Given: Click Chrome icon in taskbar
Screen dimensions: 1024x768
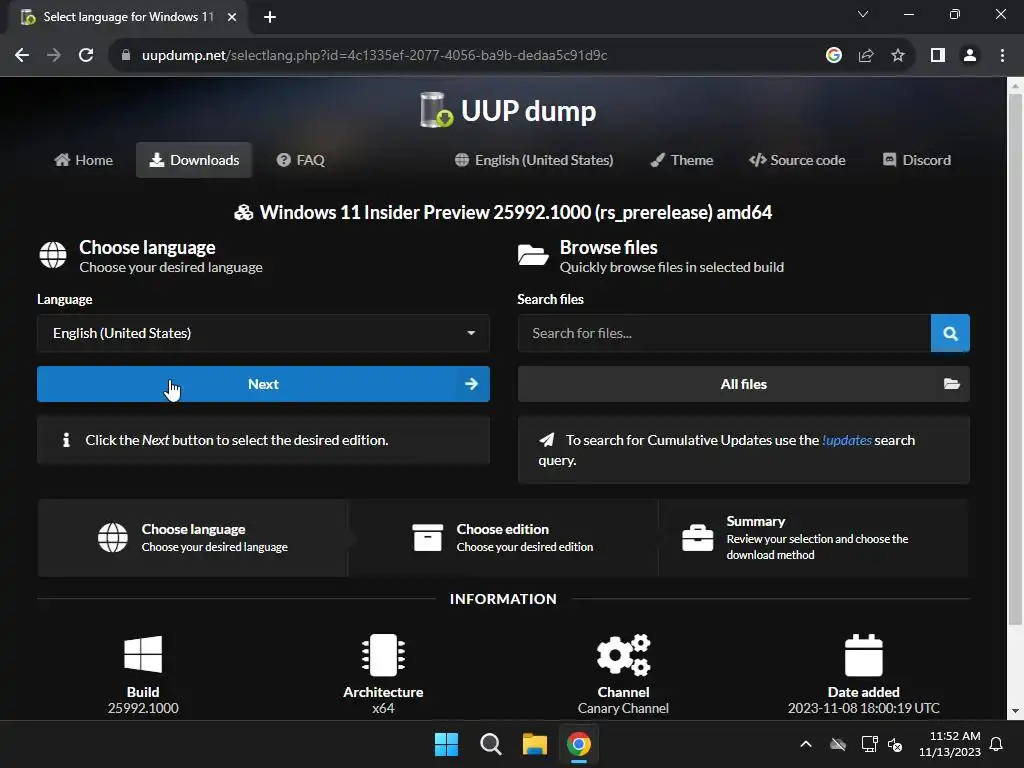Looking at the screenshot, I should point(579,744).
